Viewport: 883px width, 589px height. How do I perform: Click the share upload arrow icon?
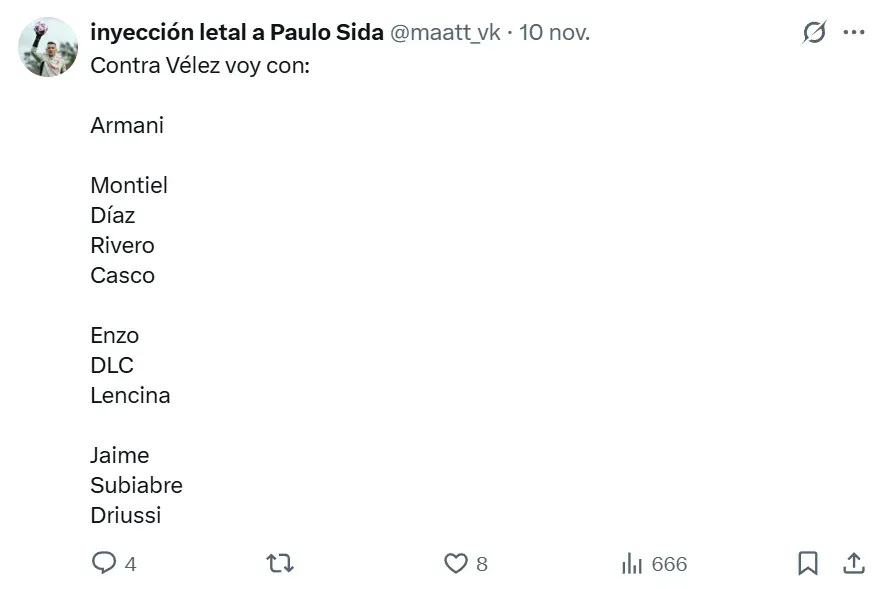point(853,563)
